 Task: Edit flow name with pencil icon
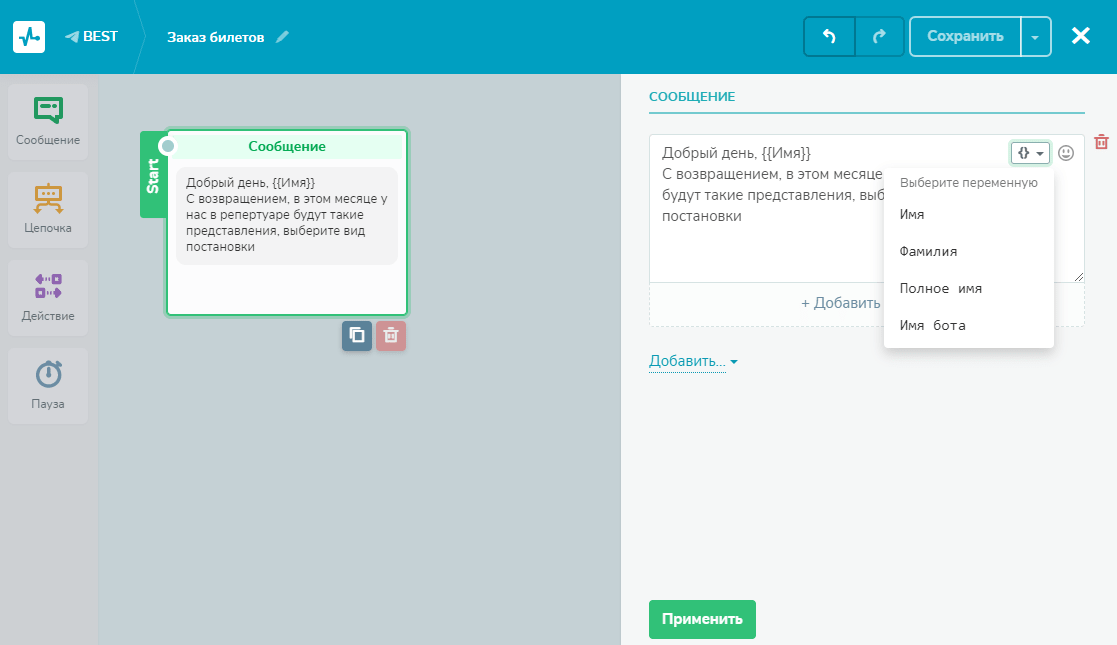(x=282, y=36)
